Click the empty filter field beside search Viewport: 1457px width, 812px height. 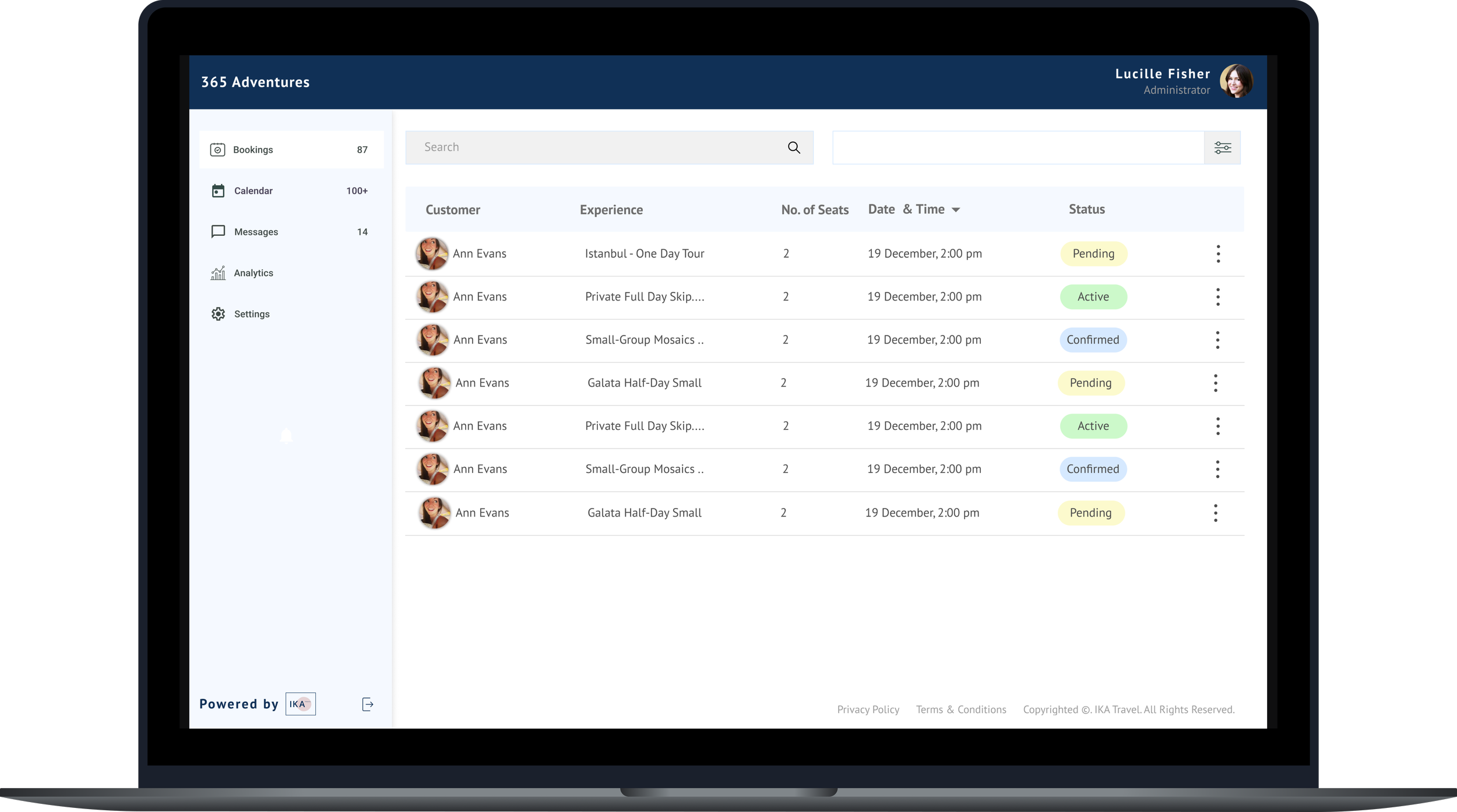pos(1018,147)
